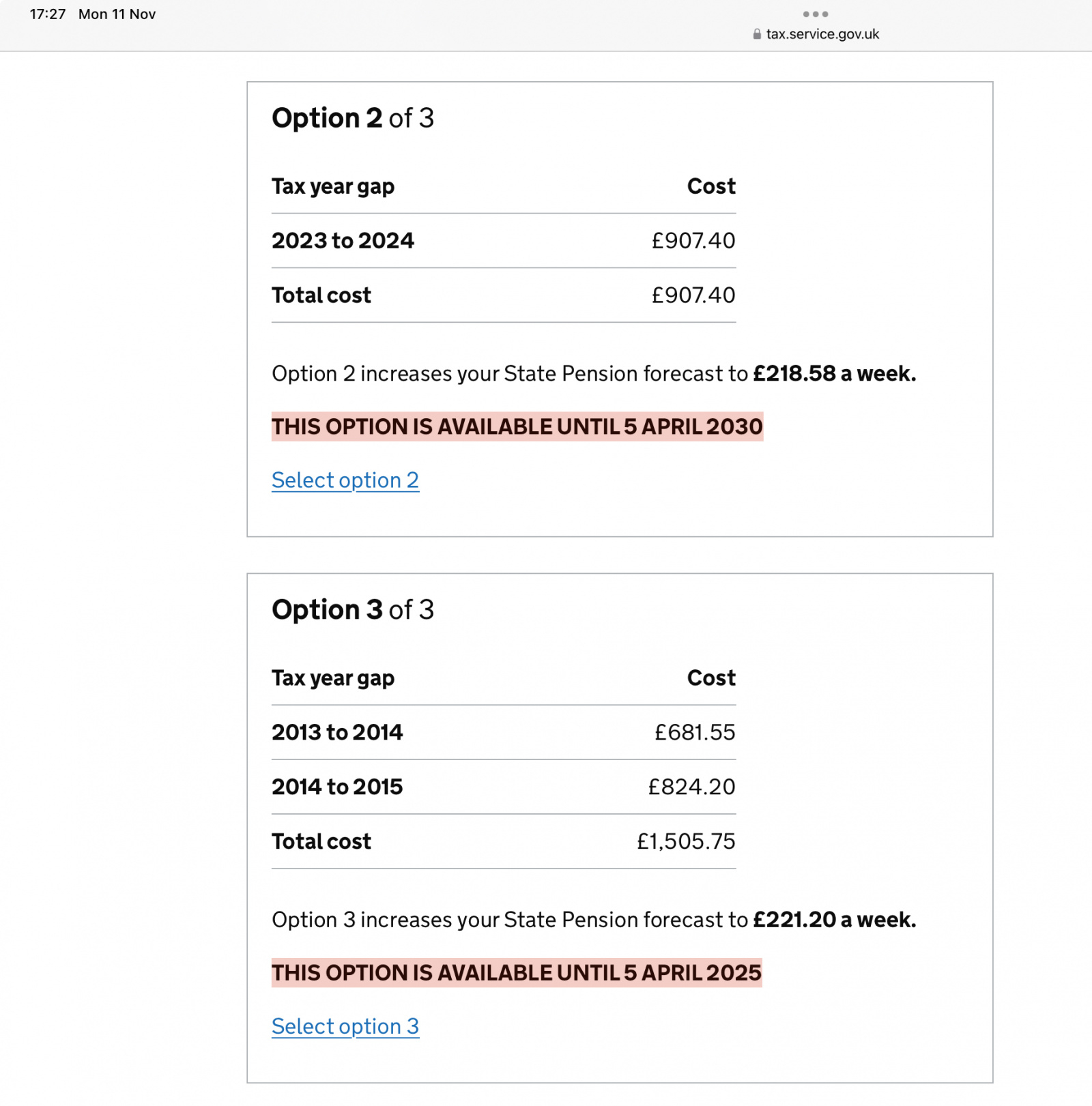The height and width of the screenshot is (1106, 1092).
Task: Select the 2023 to 2024 tax year row
Action: [344, 240]
